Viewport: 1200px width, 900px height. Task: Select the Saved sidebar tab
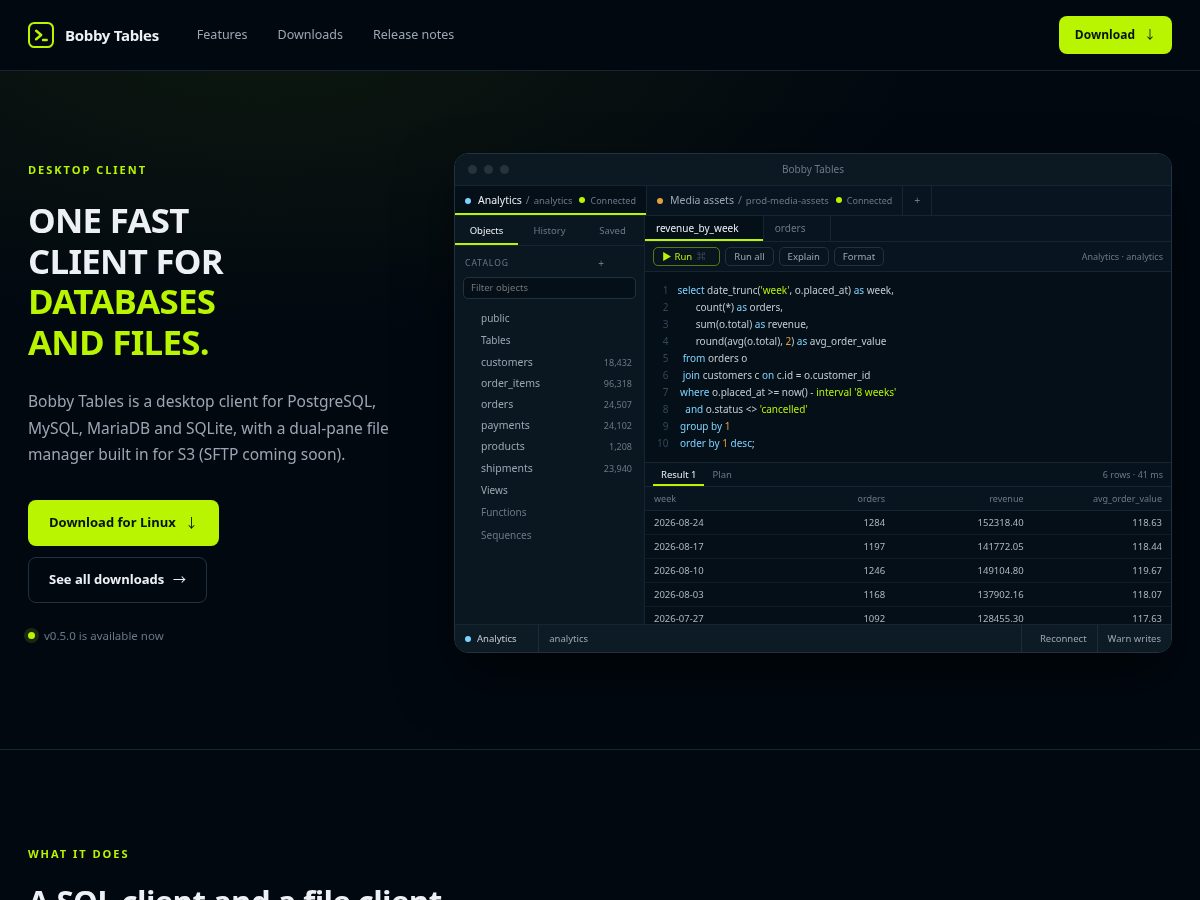pos(612,230)
